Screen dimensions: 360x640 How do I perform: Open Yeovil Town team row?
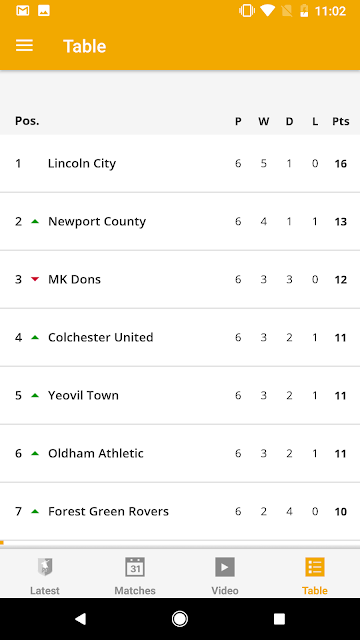pyautogui.click(x=180, y=395)
